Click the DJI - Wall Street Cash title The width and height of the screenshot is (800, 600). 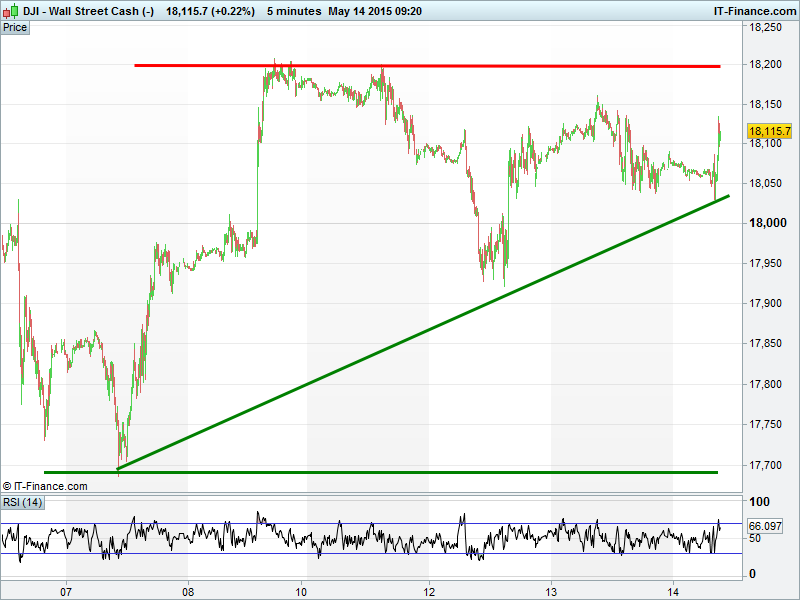pos(88,11)
